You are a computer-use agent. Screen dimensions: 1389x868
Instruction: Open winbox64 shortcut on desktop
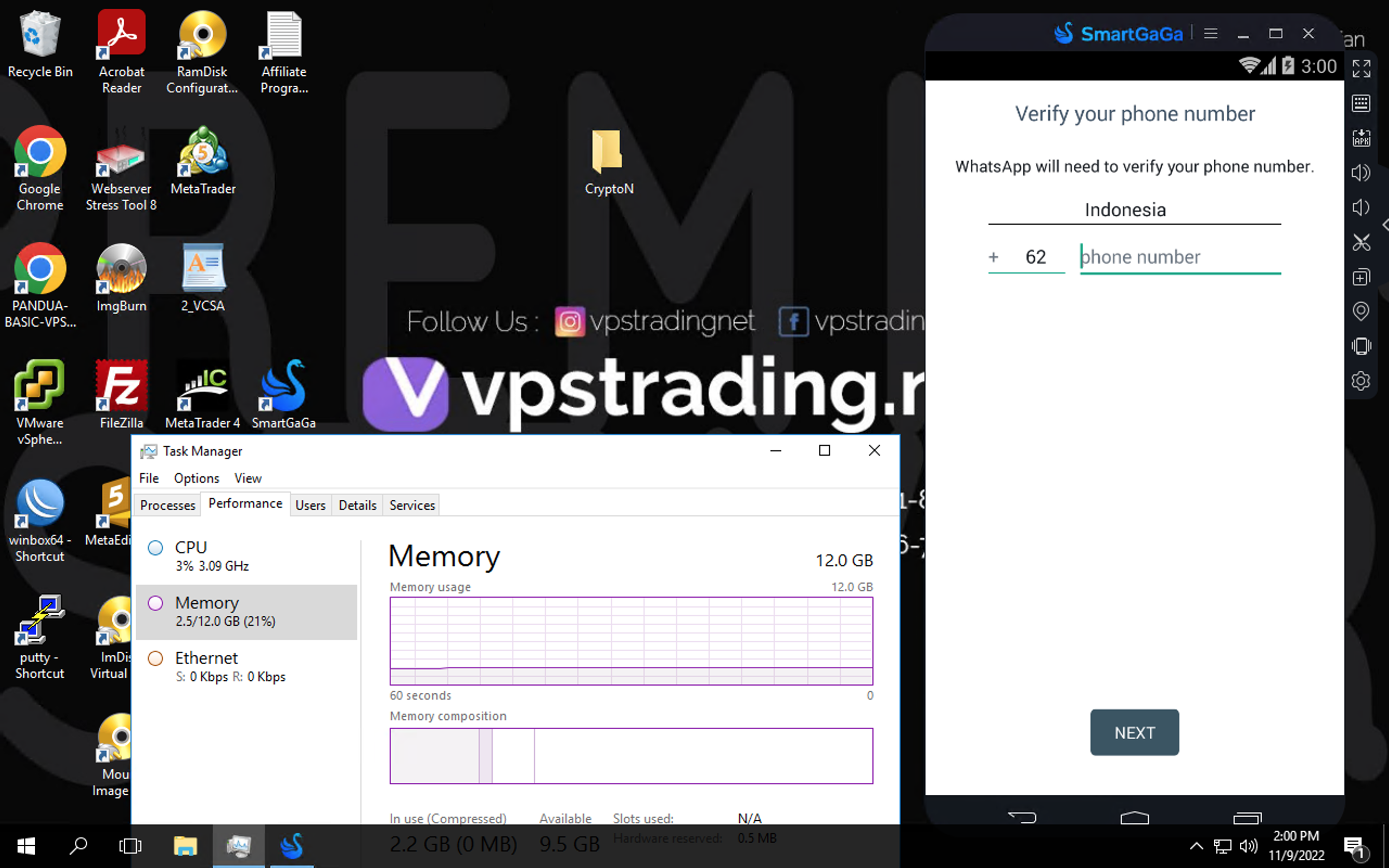point(40,520)
